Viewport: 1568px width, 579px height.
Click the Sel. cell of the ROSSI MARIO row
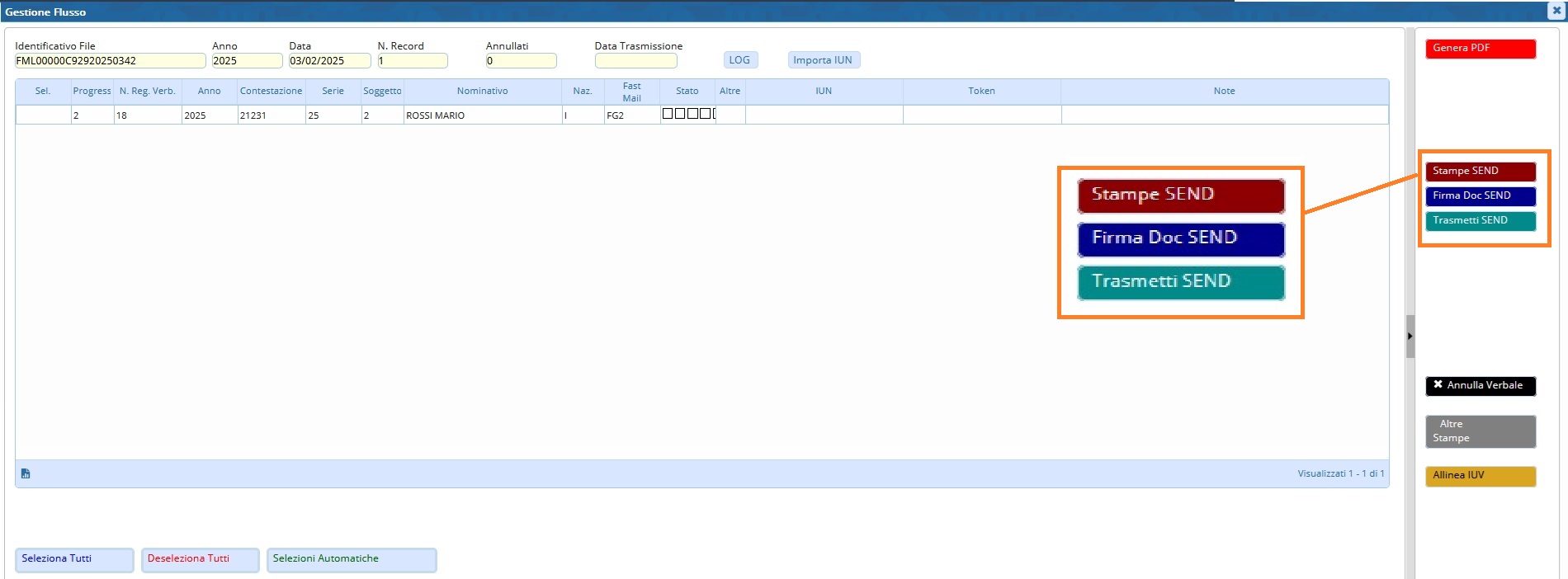coord(43,115)
